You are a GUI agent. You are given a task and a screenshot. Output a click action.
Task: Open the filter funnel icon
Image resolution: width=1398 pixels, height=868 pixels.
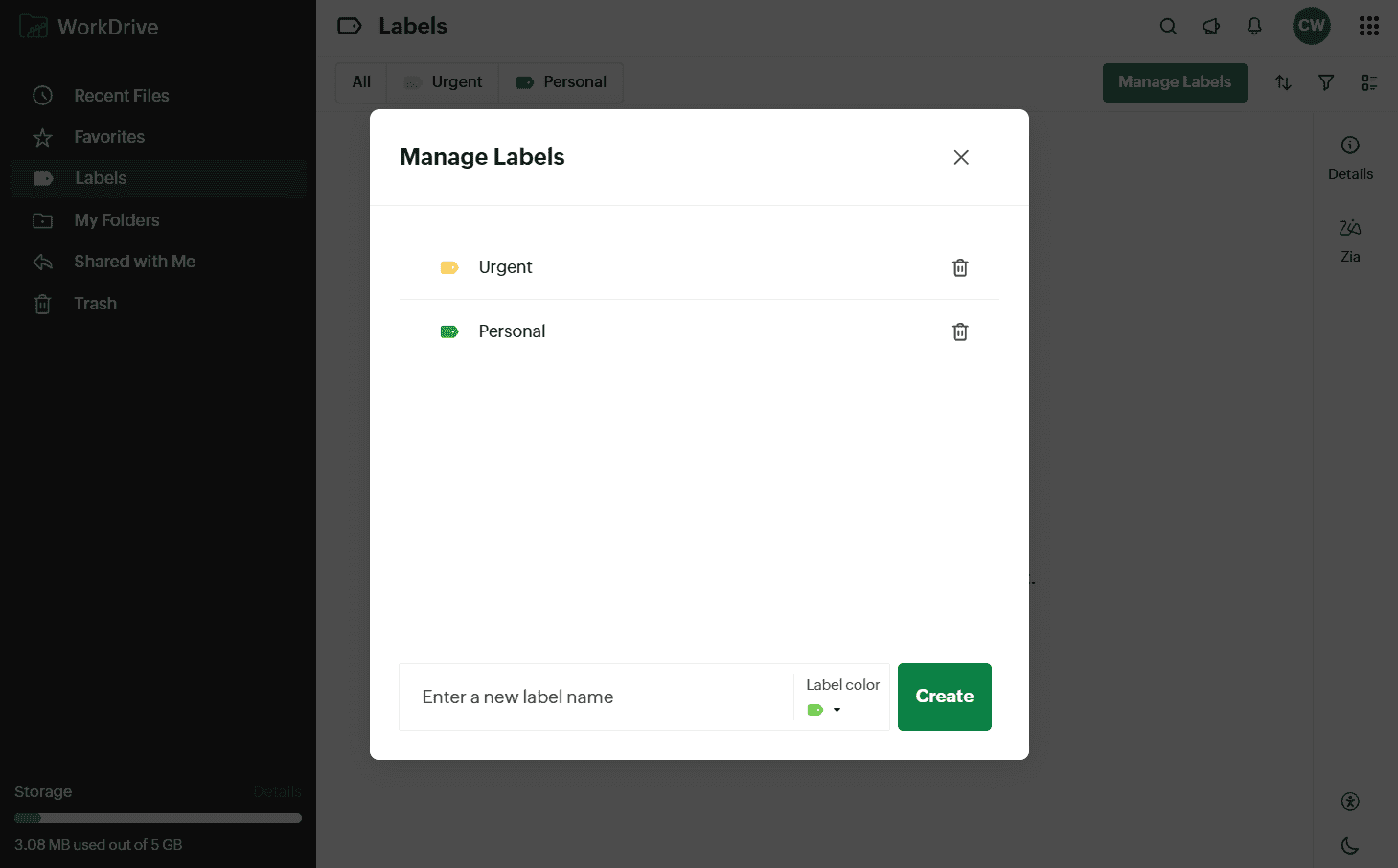click(x=1326, y=83)
